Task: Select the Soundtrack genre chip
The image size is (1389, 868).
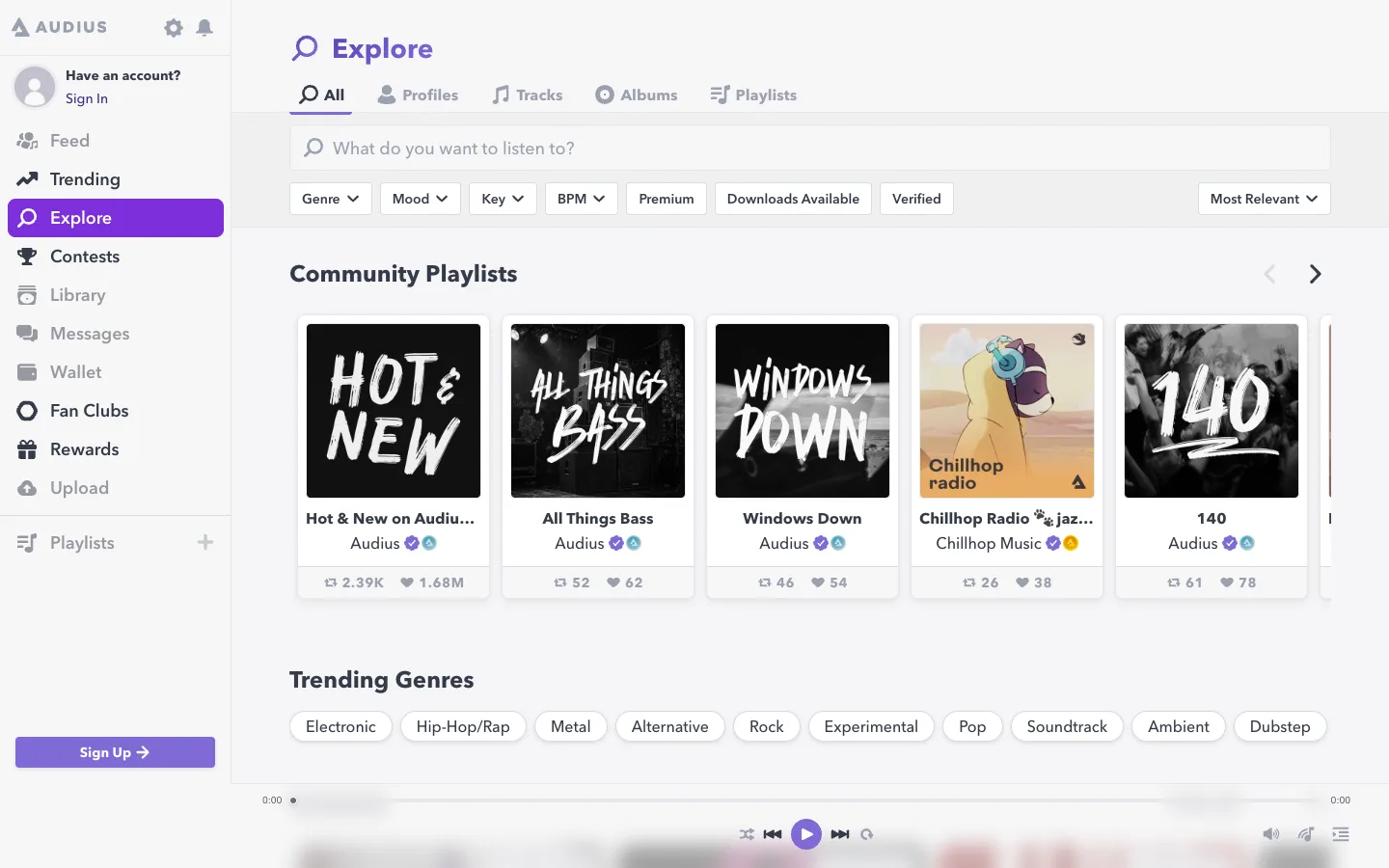Action: coord(1067,726)
